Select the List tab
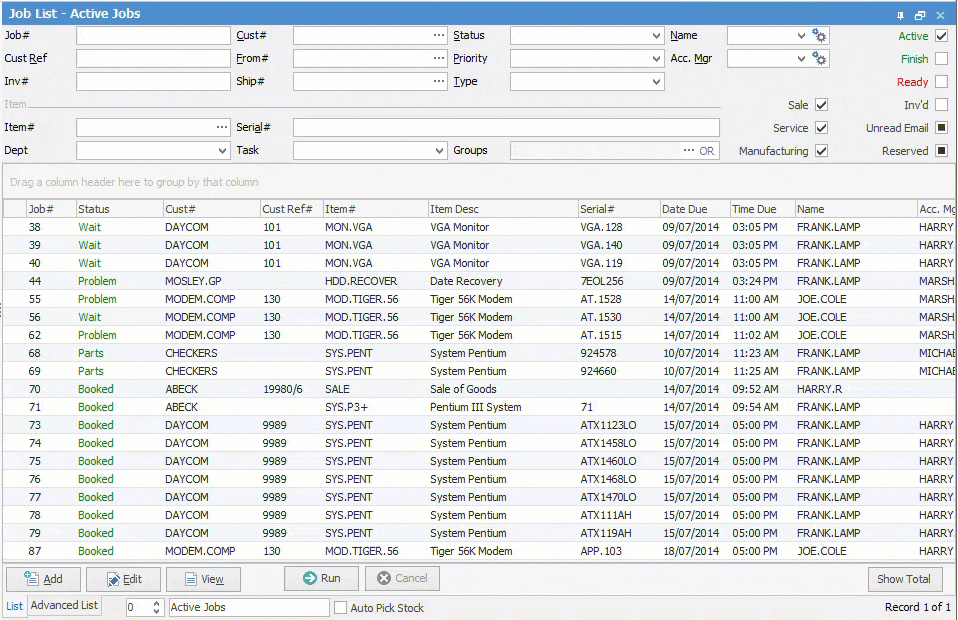Image resolution: width=958 pixels, height=620 pixels. click(x=15, y=606)
